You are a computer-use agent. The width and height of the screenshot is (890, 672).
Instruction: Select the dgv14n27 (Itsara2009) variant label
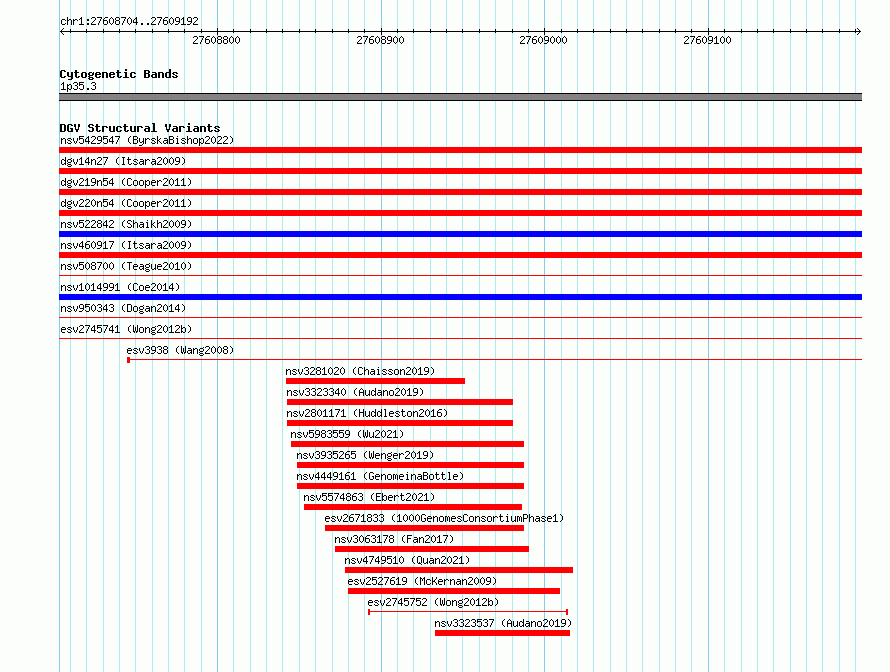(123, 161)
